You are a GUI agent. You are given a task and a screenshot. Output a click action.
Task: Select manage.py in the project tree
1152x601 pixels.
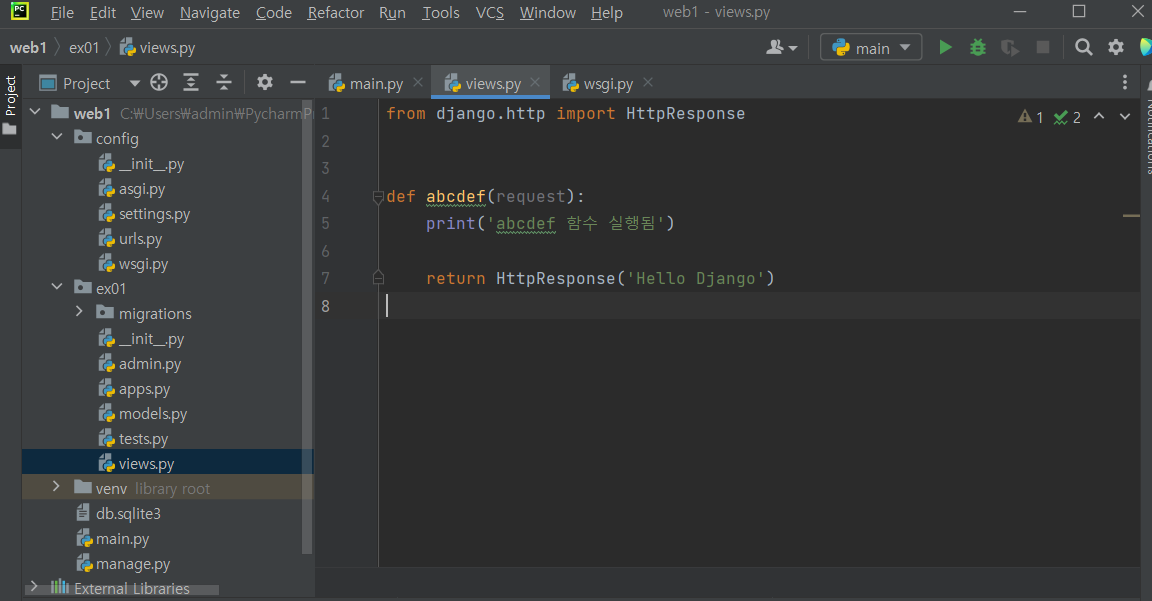tap(123, 564)
